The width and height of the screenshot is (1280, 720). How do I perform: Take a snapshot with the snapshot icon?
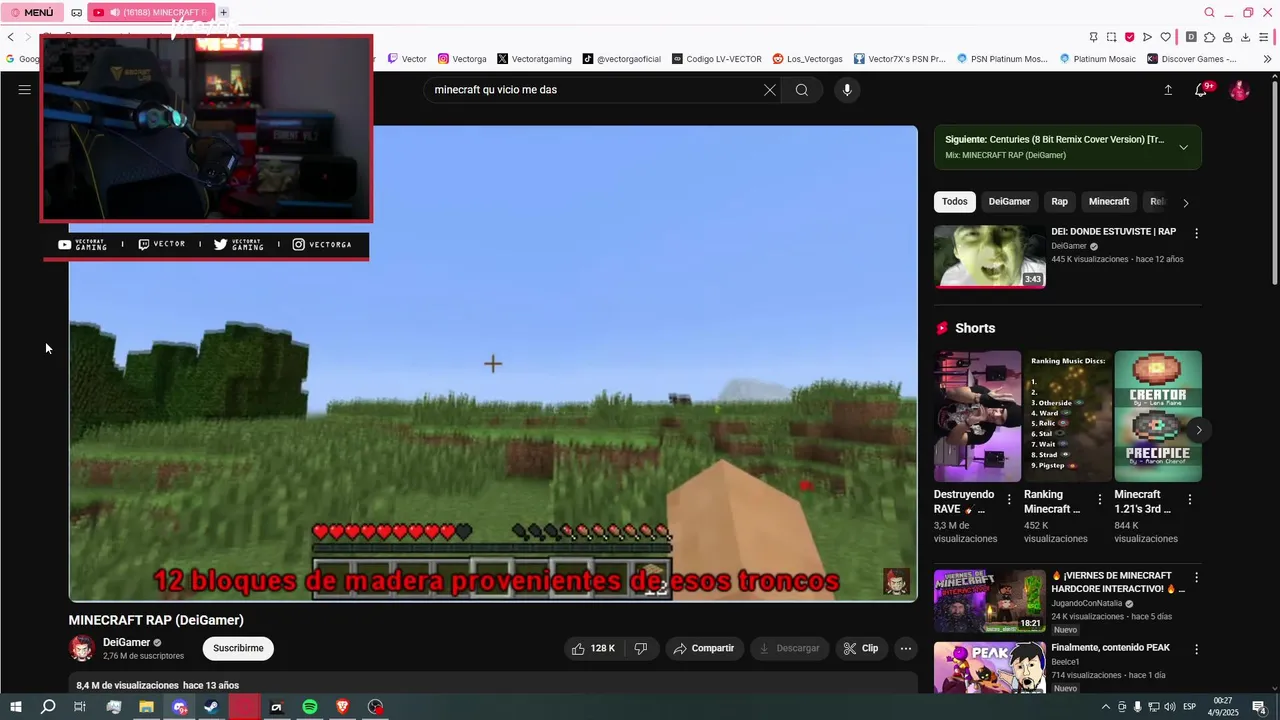pyautogui.click(x=1111, y=37)
